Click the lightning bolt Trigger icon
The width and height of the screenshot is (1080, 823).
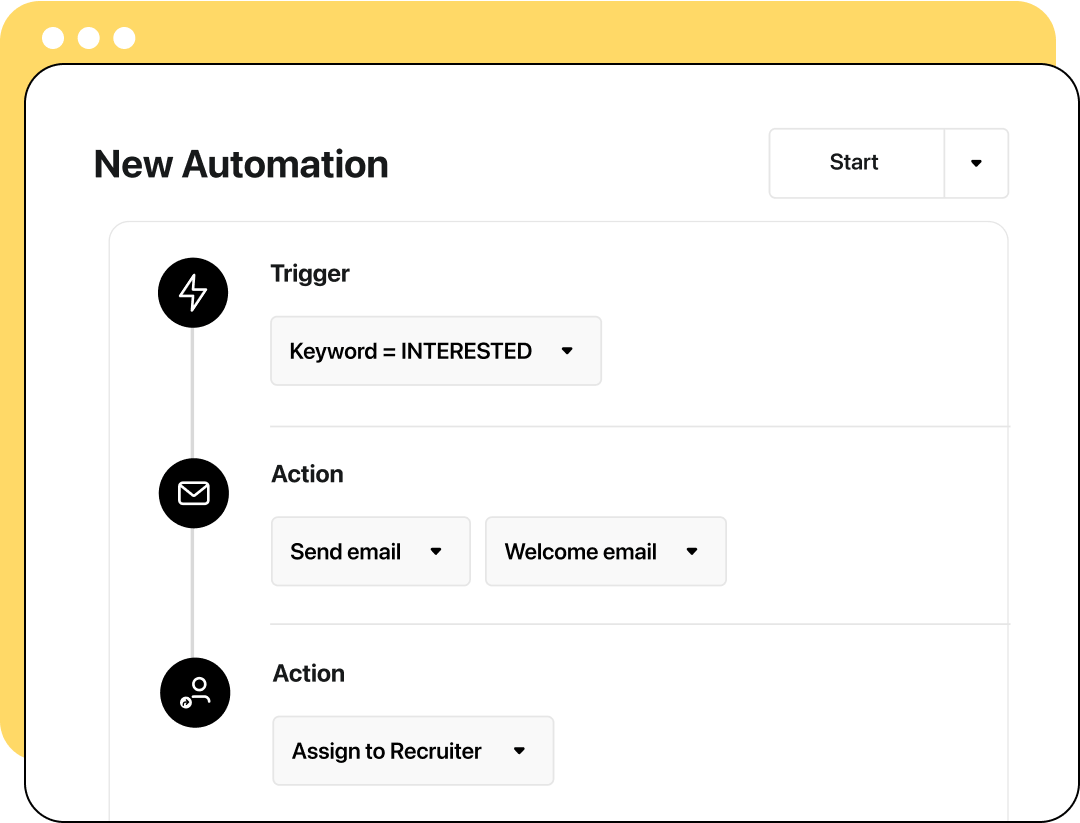(x=193, y=293)
